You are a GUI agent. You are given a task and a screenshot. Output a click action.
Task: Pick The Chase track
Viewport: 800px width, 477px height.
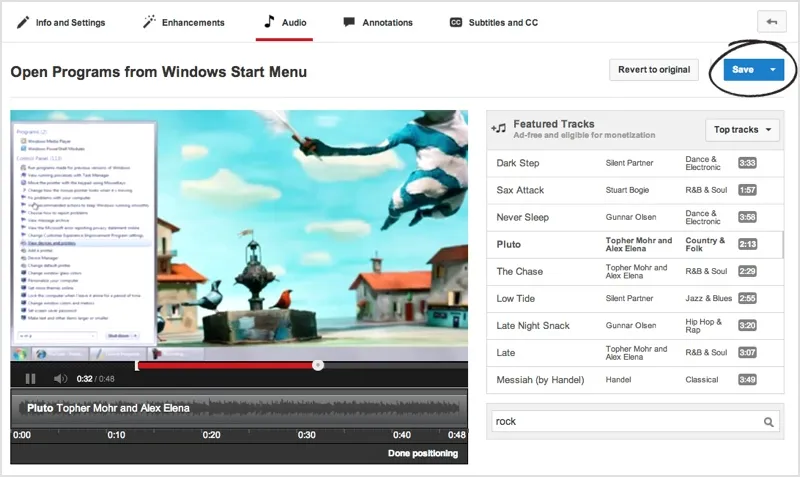(635, 271)
